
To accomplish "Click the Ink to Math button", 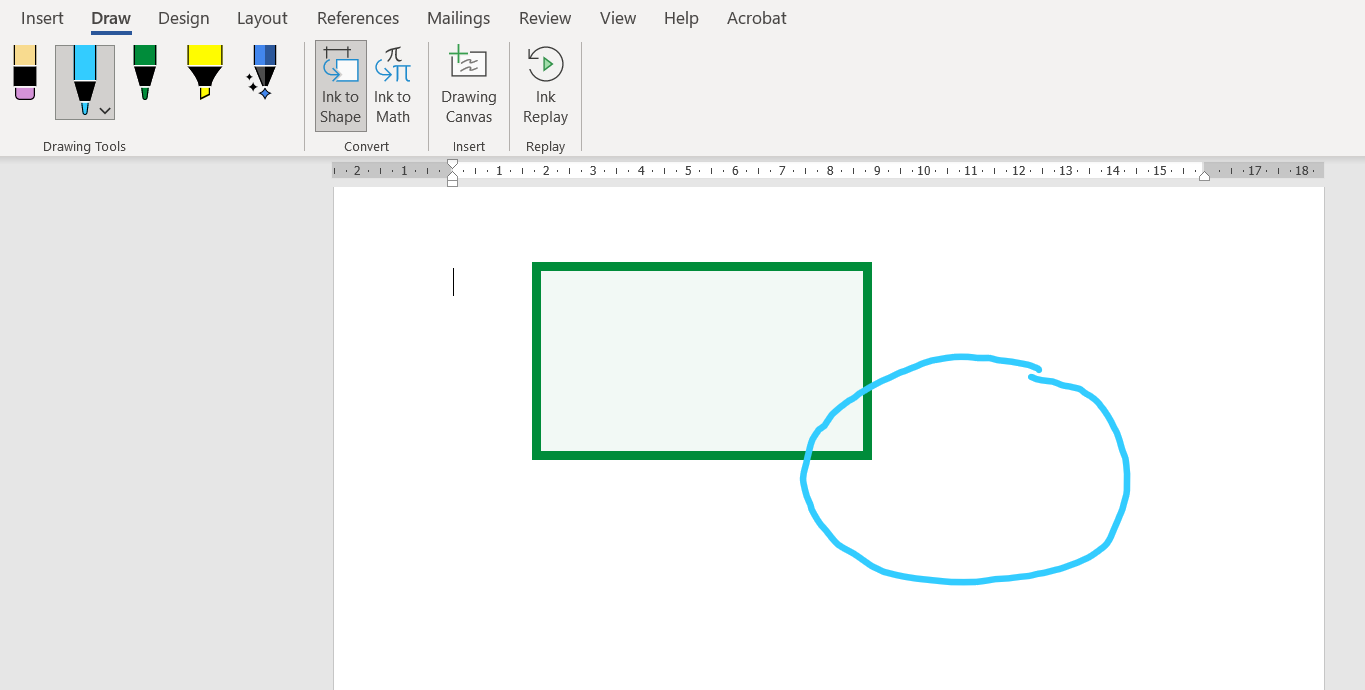I will (x=392, y=86).
